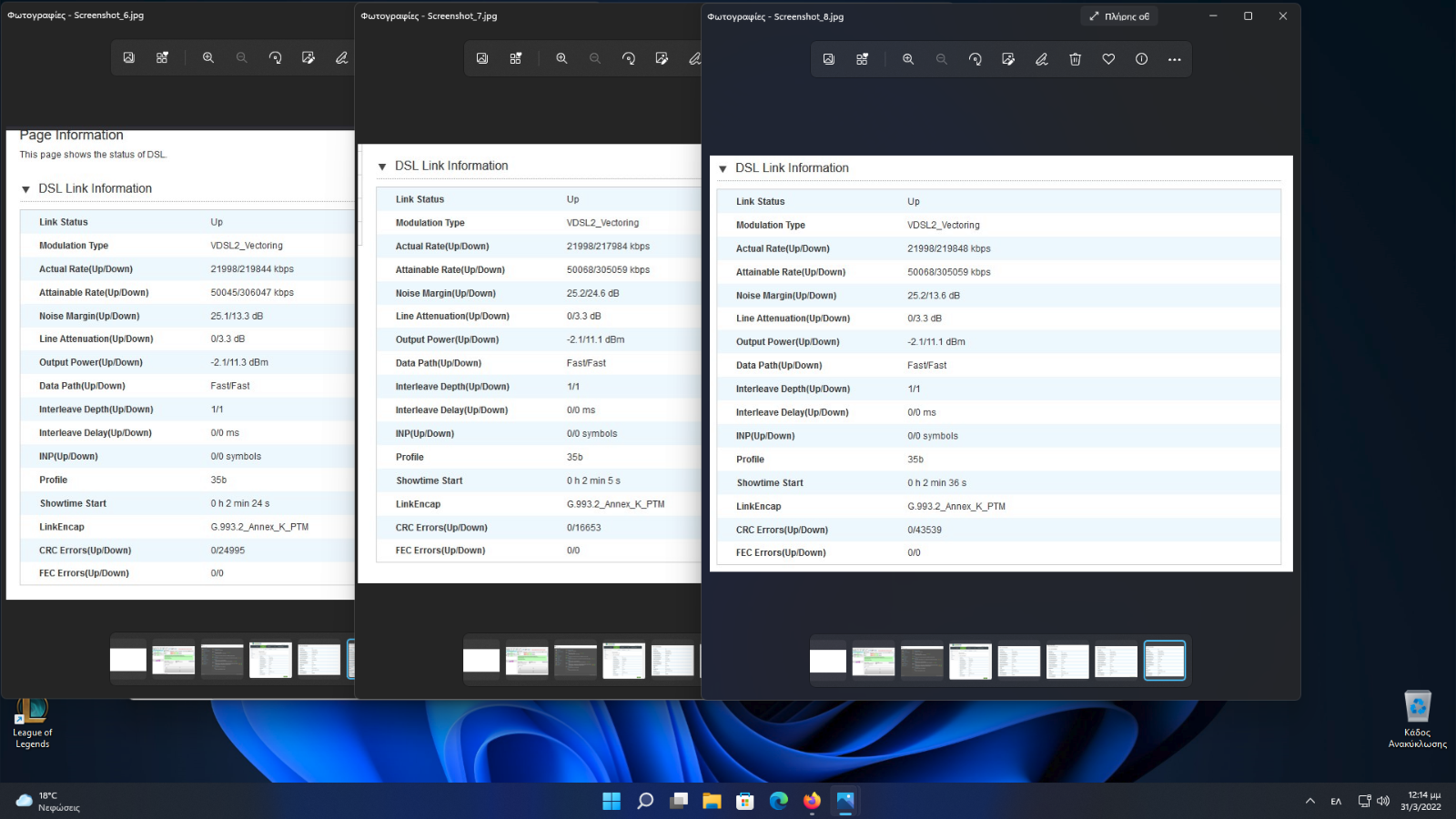This screenshot has height=819, width=1456.
Task: Open the 18°C weather widget
Action: point(47,801)
